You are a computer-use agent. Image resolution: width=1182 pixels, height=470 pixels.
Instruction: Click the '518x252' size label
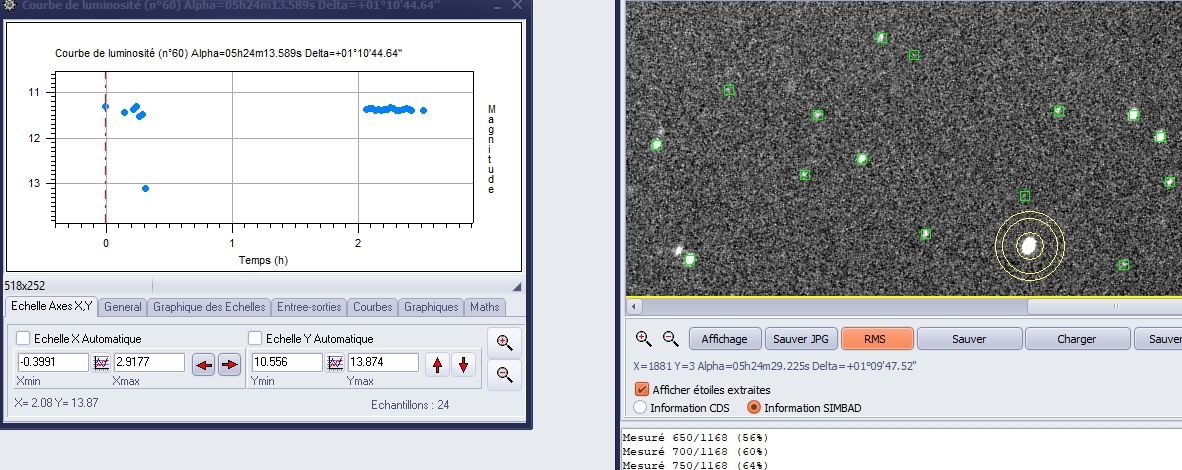24,286
